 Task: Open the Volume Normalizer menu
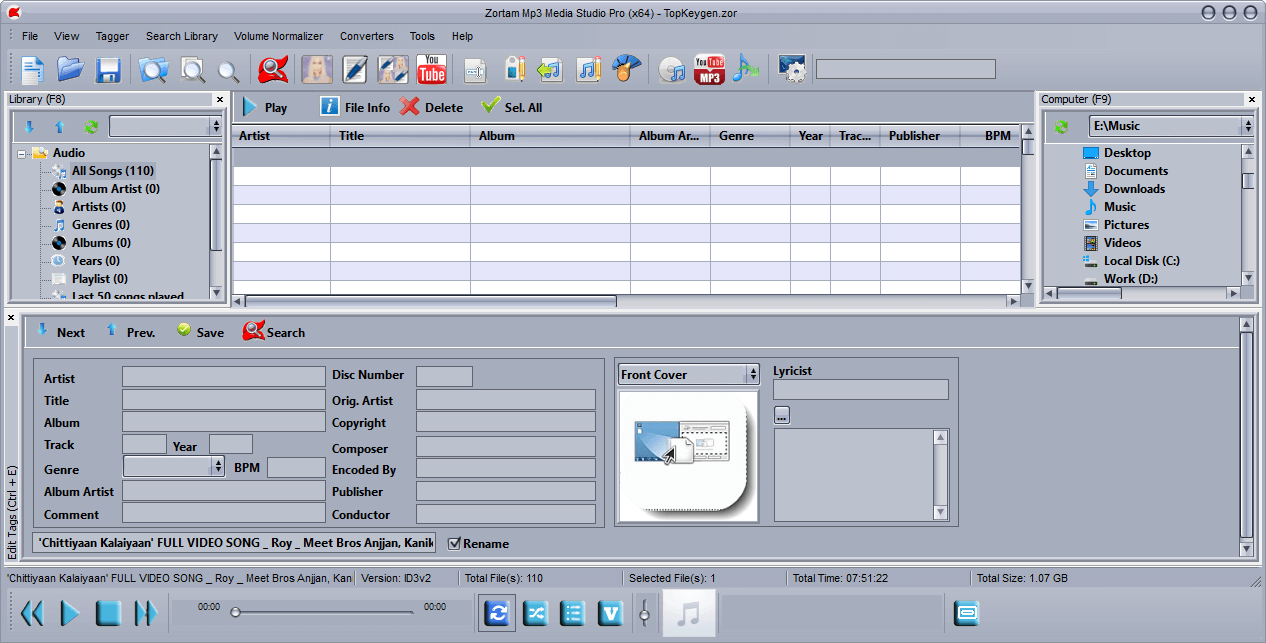(x=279, y=36)
